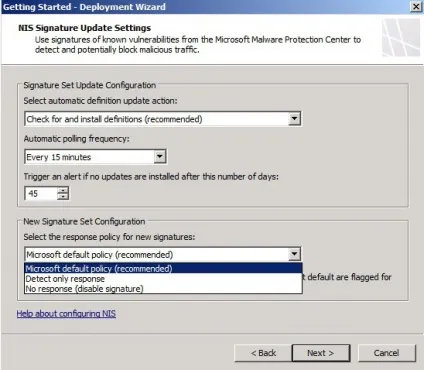Click the 'NIS Signature Update Settings' heading

[x=84, y=28]
